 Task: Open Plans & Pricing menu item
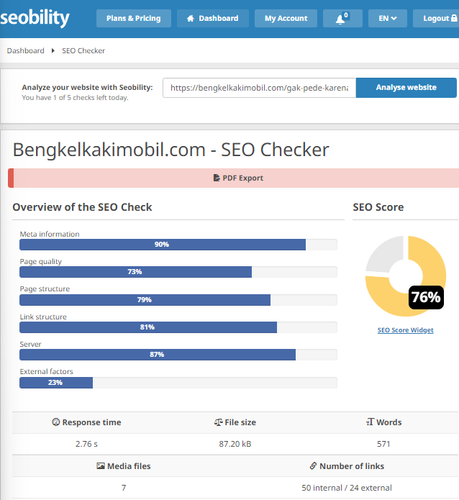pos(134,18)
